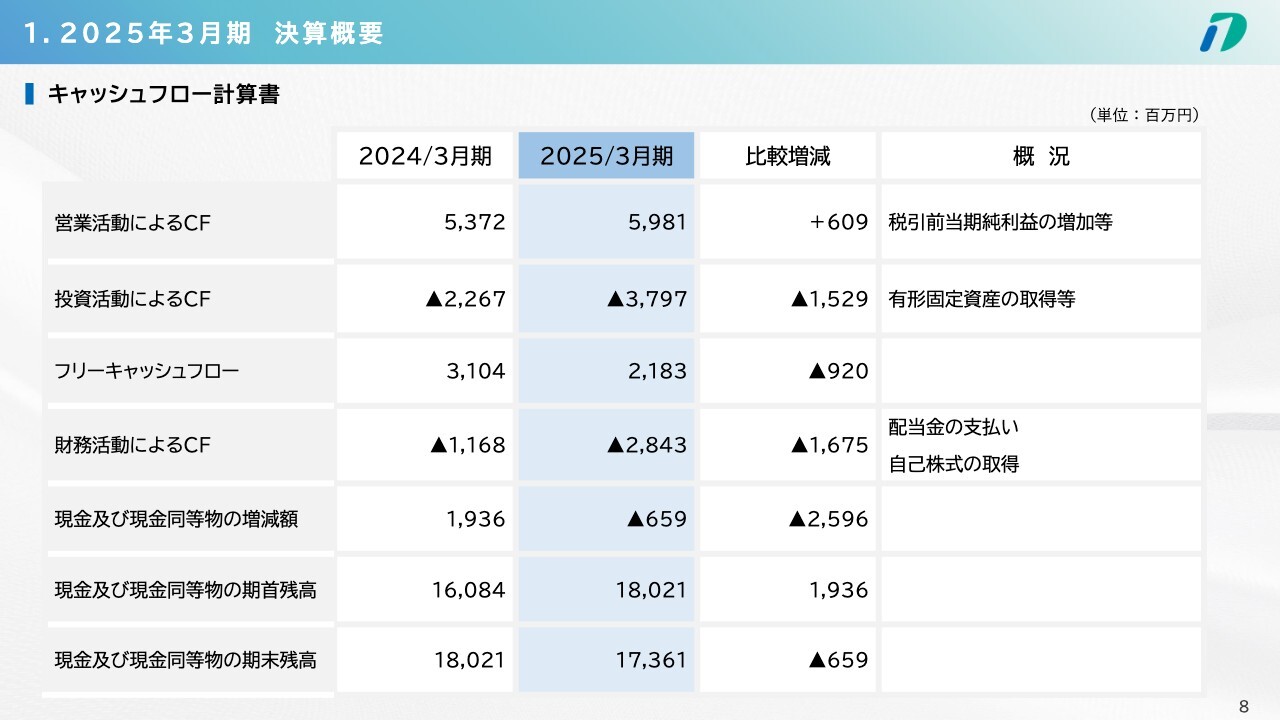1280x720 pixels.
Task: Click the company logo at top right
Action: click(1223, 32)
